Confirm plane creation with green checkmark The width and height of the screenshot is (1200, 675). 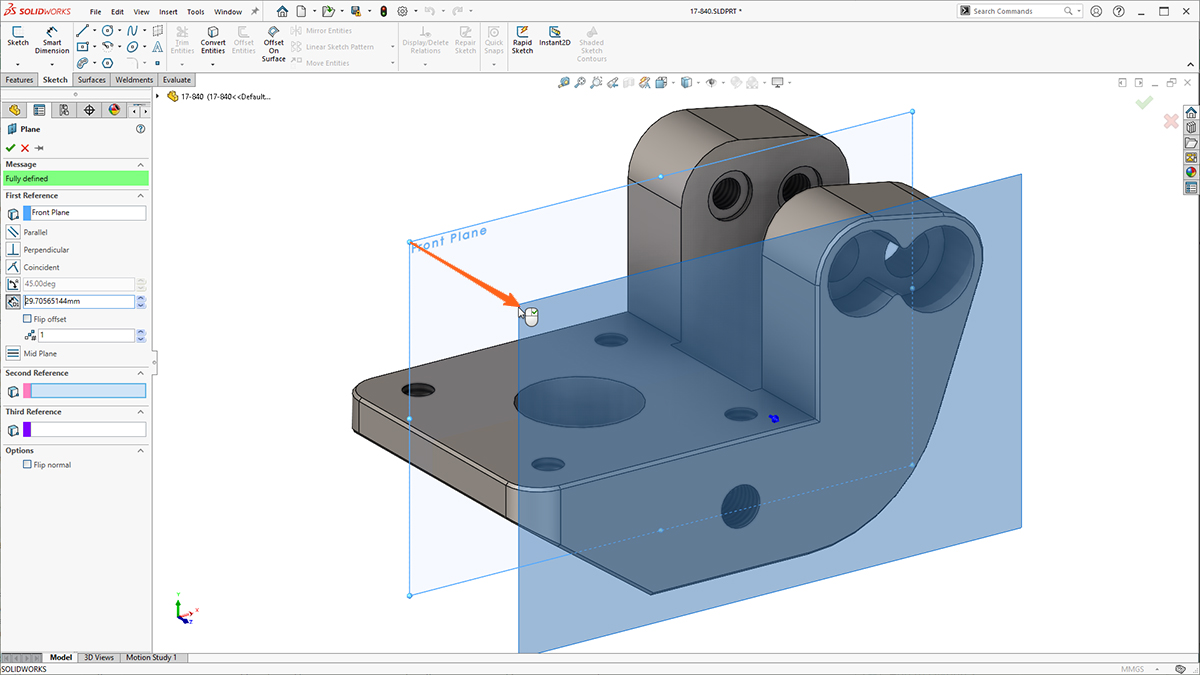click(x=10, y=148)
